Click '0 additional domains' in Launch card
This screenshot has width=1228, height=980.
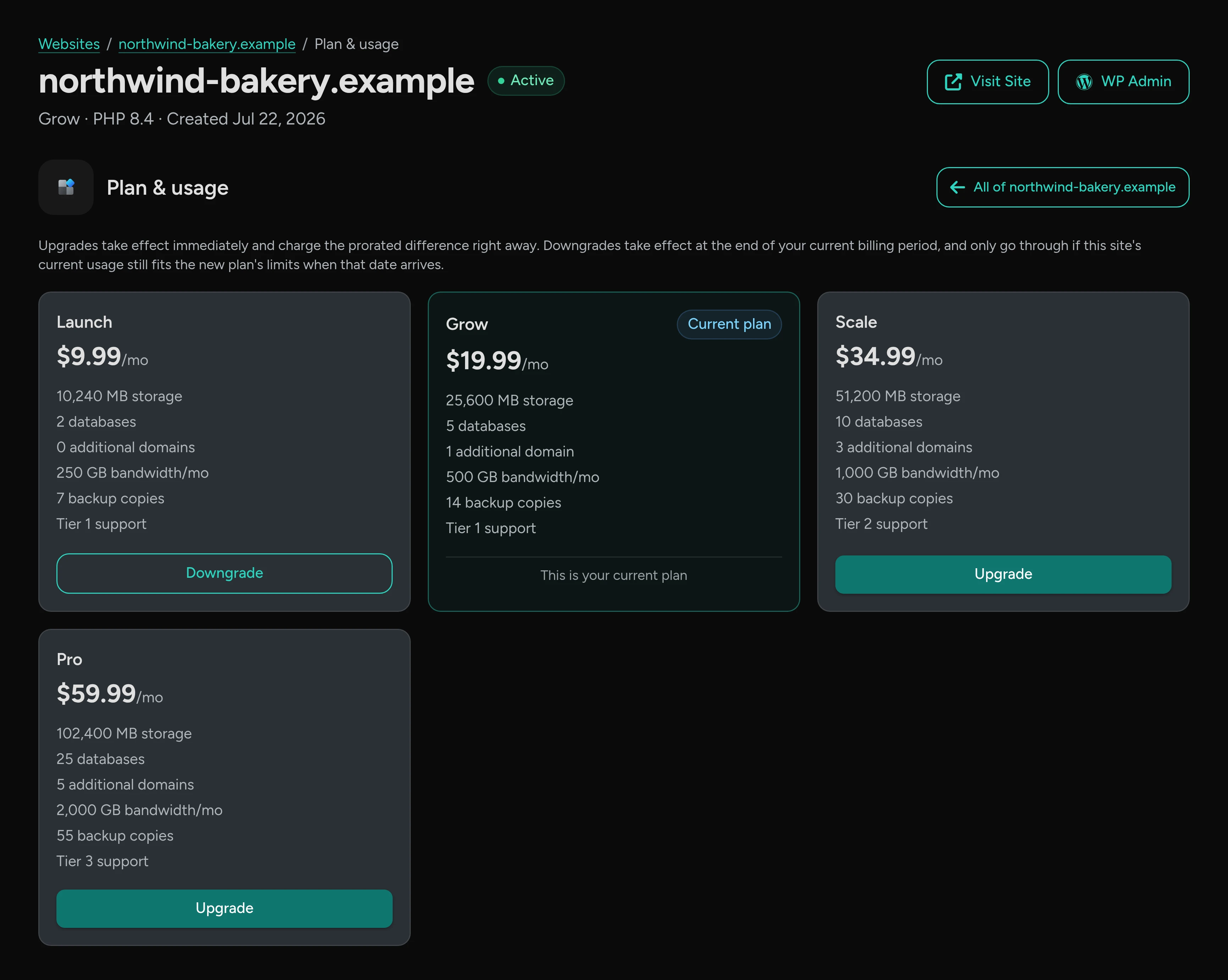[x=125, y=447]
